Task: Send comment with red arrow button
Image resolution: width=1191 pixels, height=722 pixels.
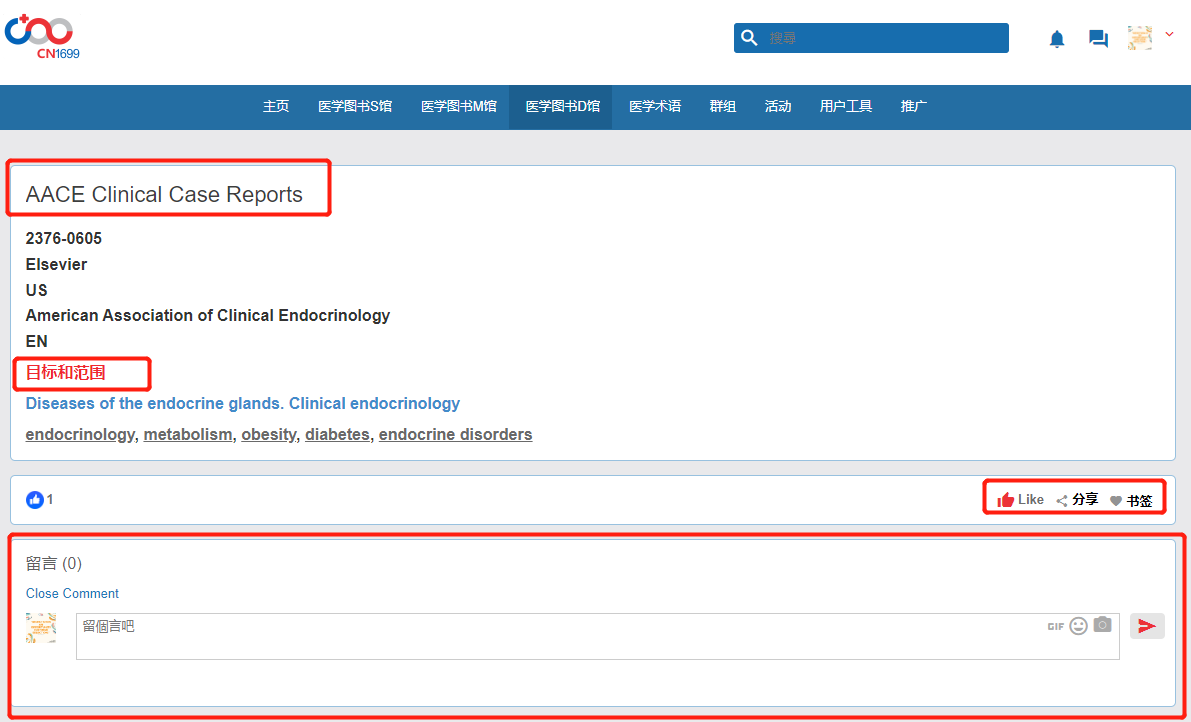Action: [1147, 626]
